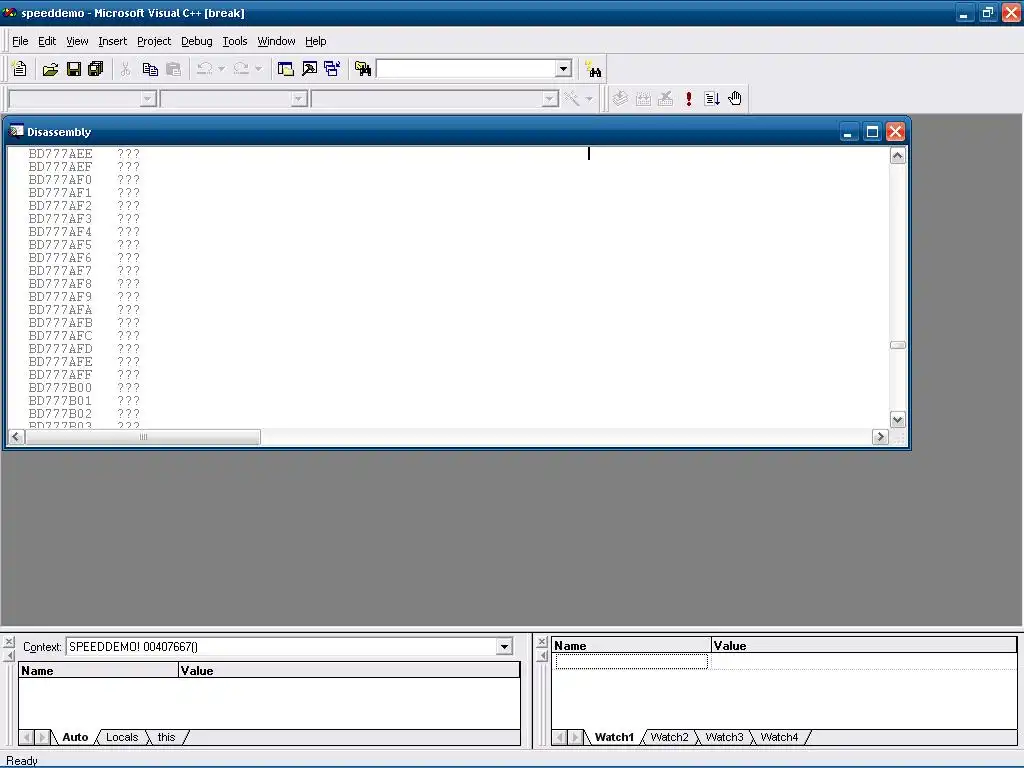Click the Undo arrow icon
Image resolution: width=1024 pixels, height=768 pixels.
click(x=204, y=69)
